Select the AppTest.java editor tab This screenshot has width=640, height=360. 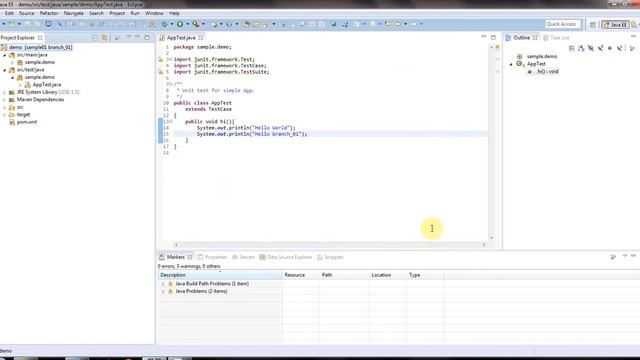[x=181, y=38]
